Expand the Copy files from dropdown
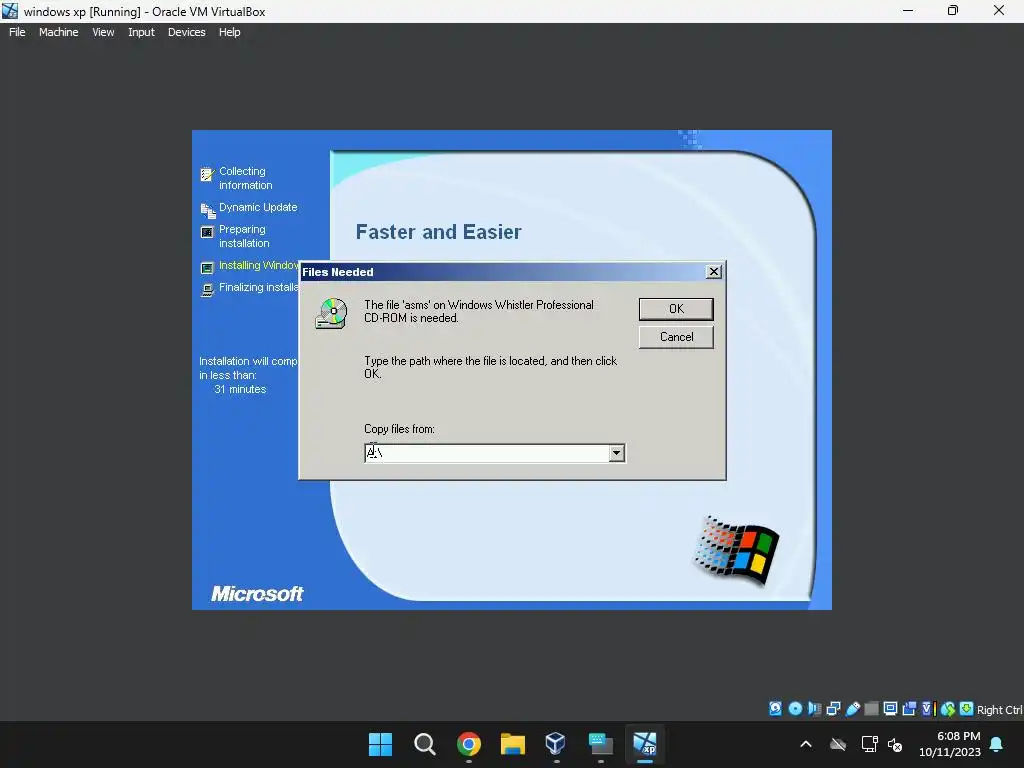The image size is (1024, 768). 616,453
